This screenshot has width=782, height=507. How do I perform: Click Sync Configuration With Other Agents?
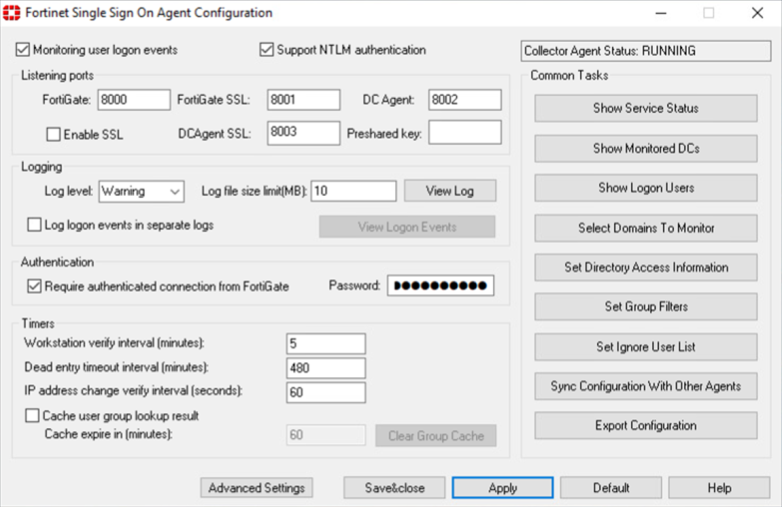646,386
